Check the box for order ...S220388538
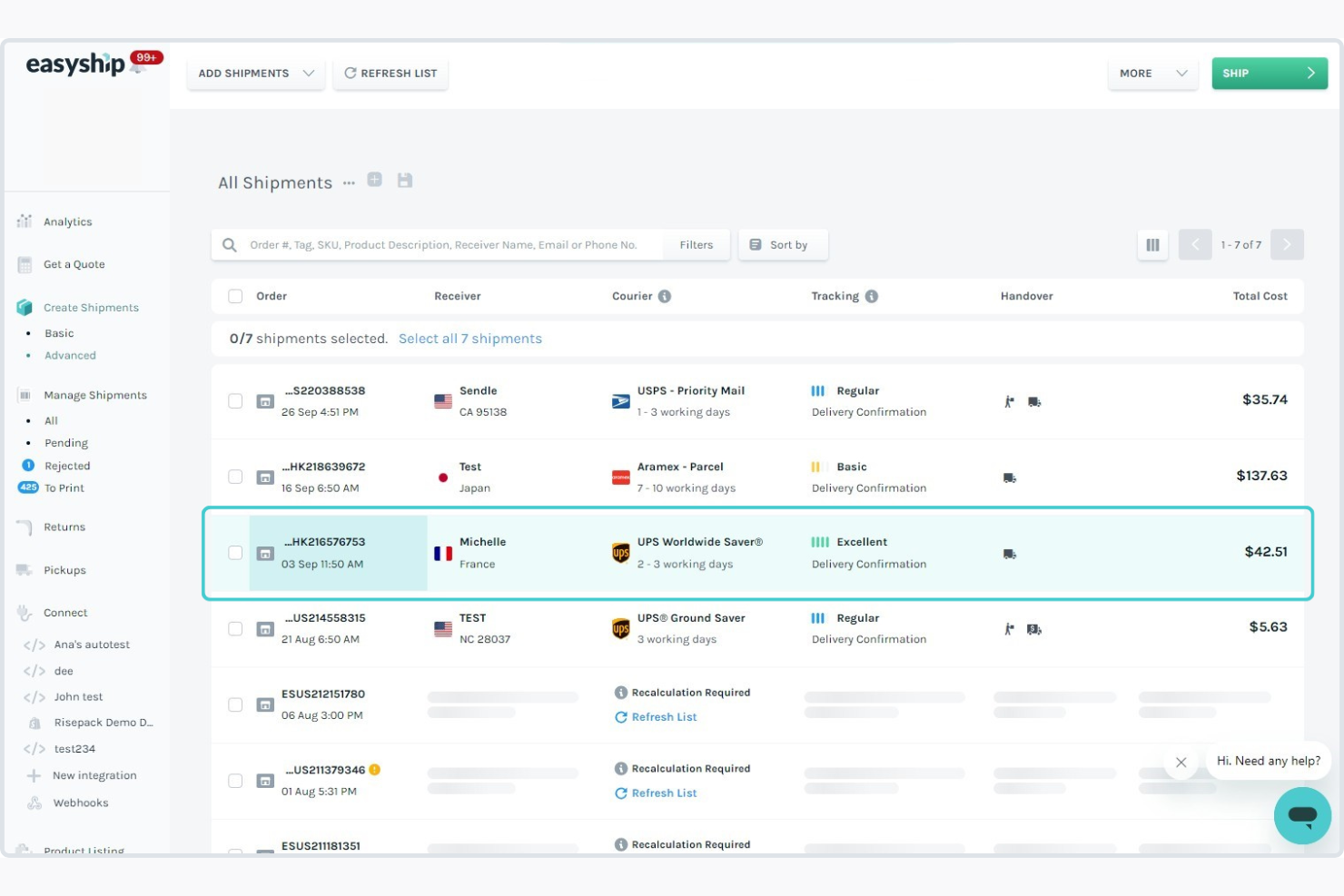 tap(235, 401)
